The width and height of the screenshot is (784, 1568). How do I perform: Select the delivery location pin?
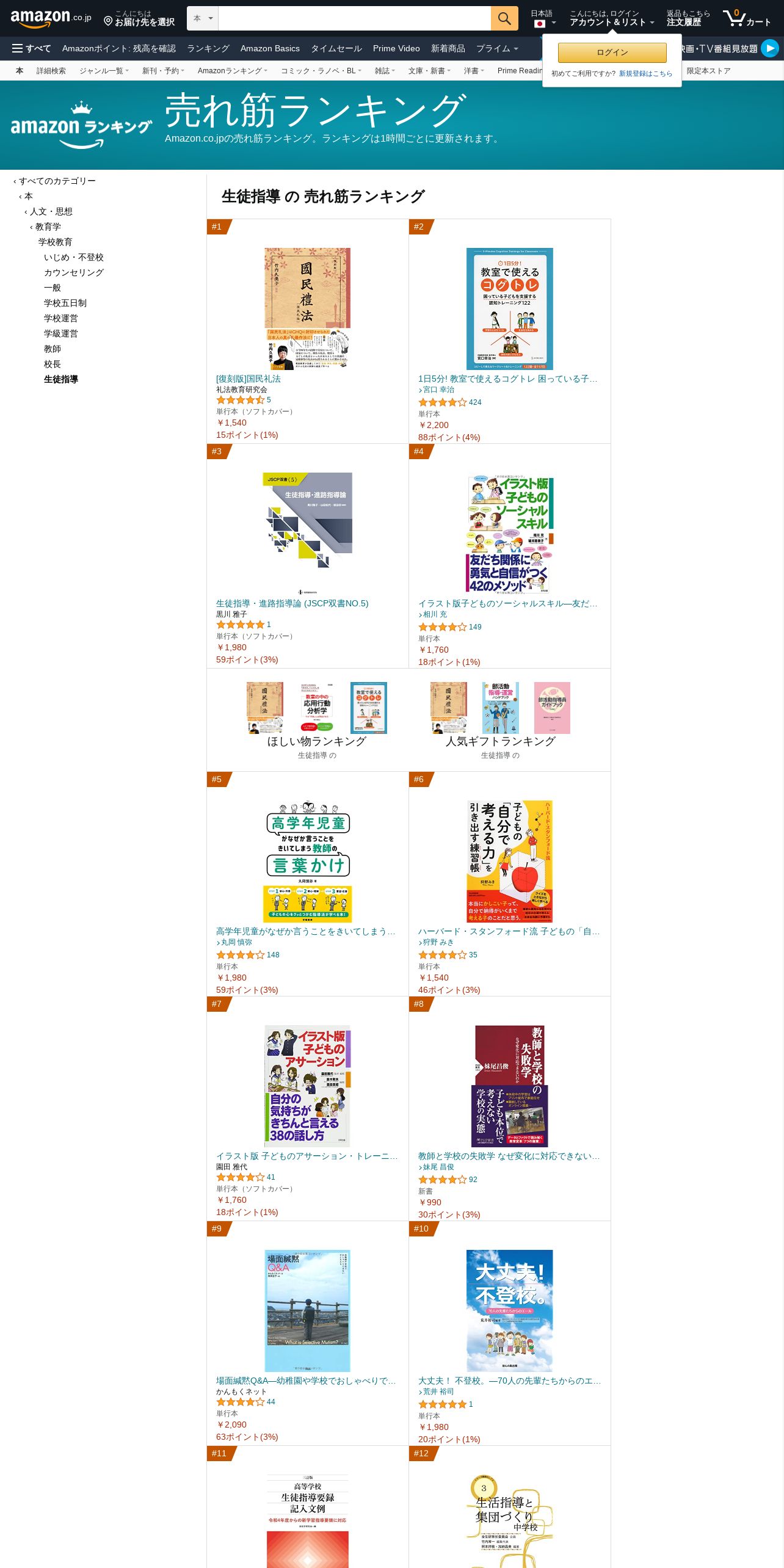(108, 21)
